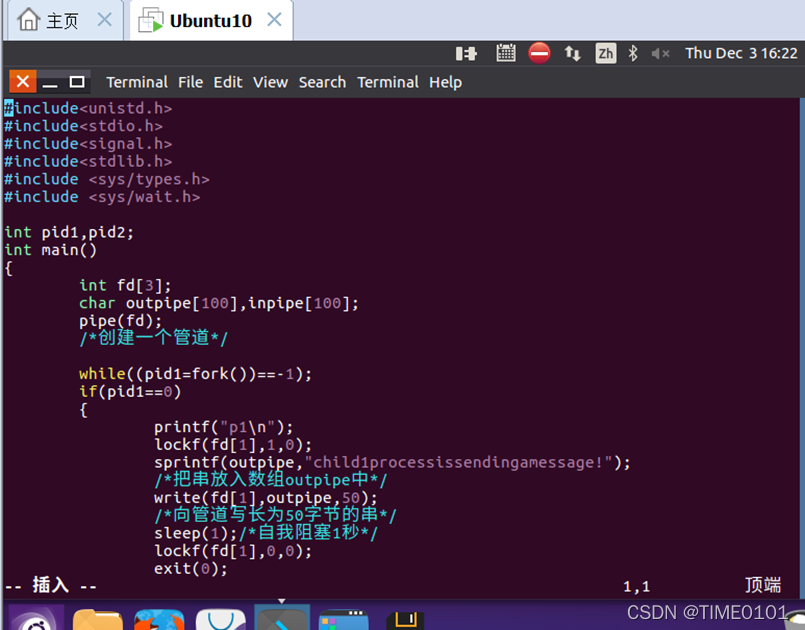Open the Bluetooth indicator
This screenshot has height=630, width=805.
coord(633,53)
